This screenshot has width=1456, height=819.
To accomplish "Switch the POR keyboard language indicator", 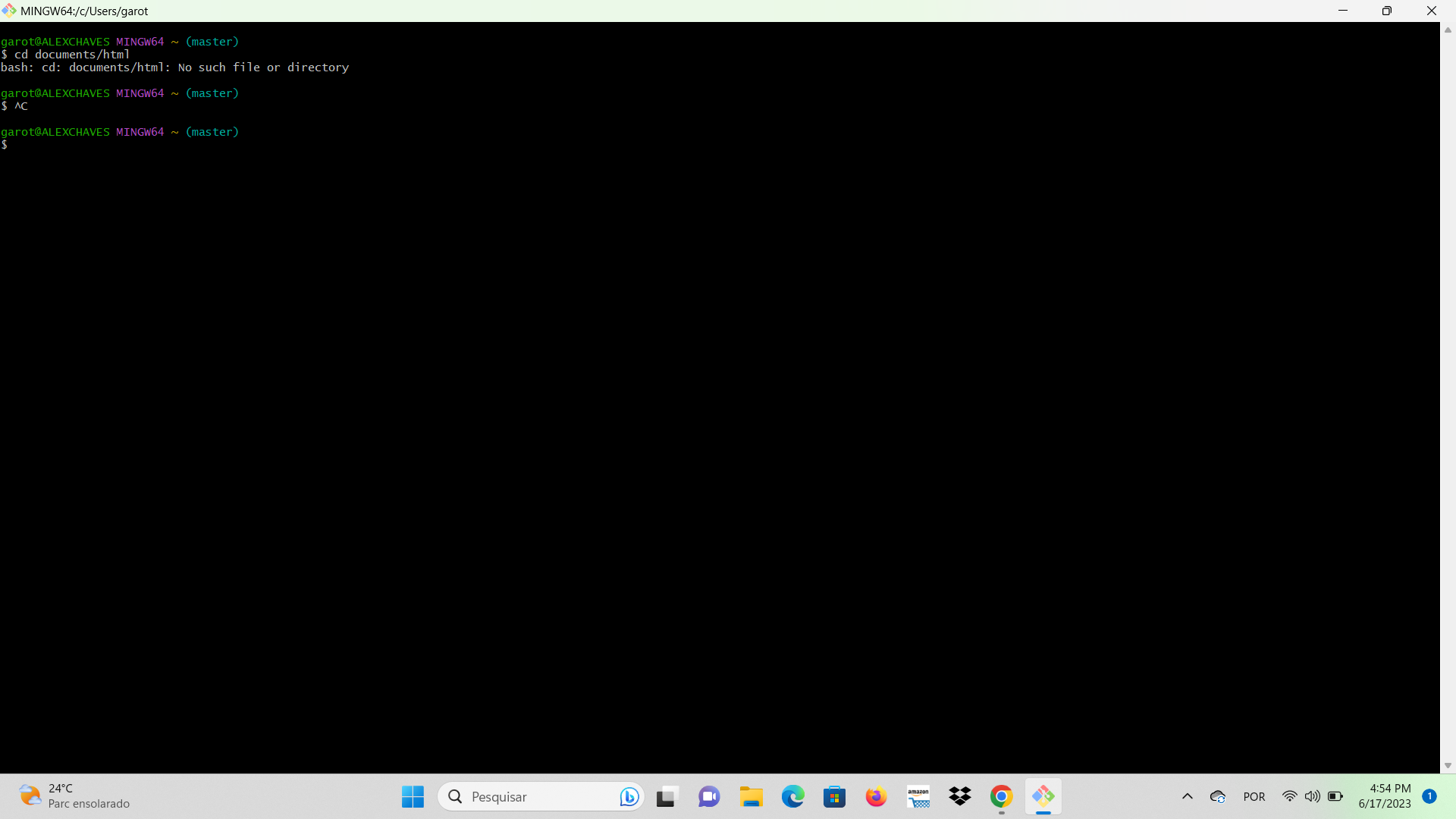I will pos(1254,797).
